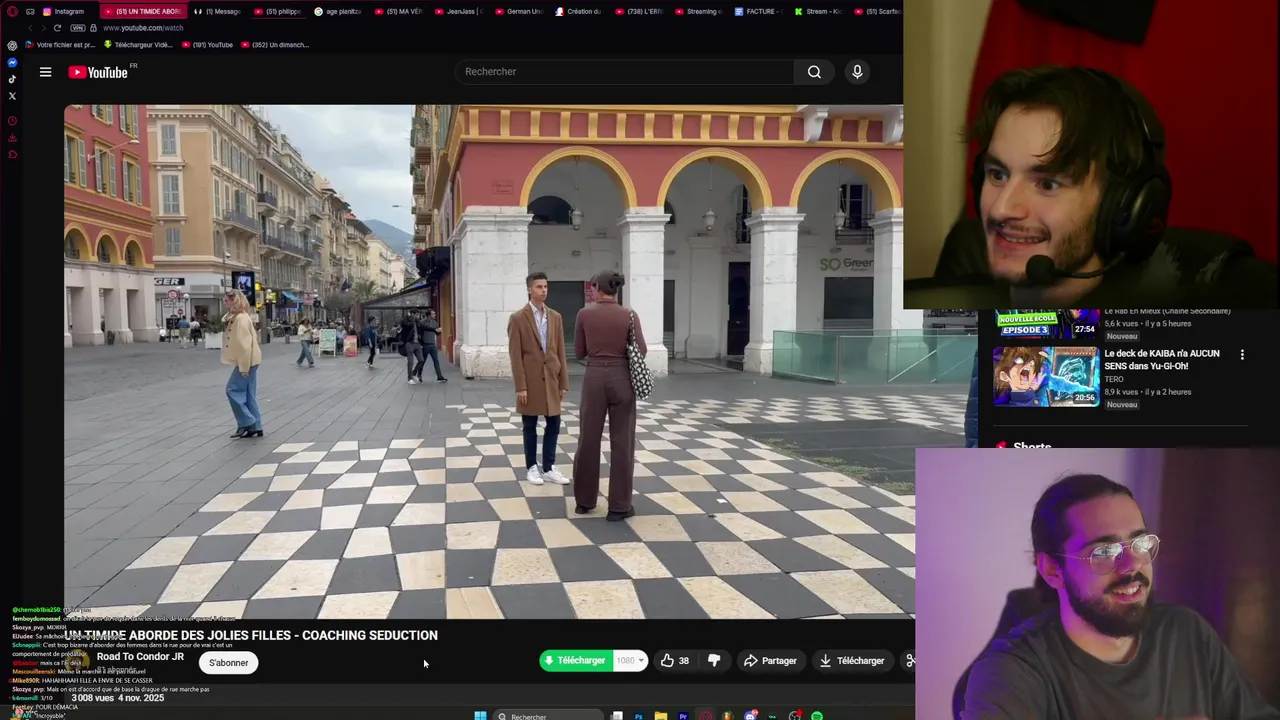Open File Explorer from the taskbar
The height and width of the screenshot is (720, 1280).
click(x=661, y=716)
